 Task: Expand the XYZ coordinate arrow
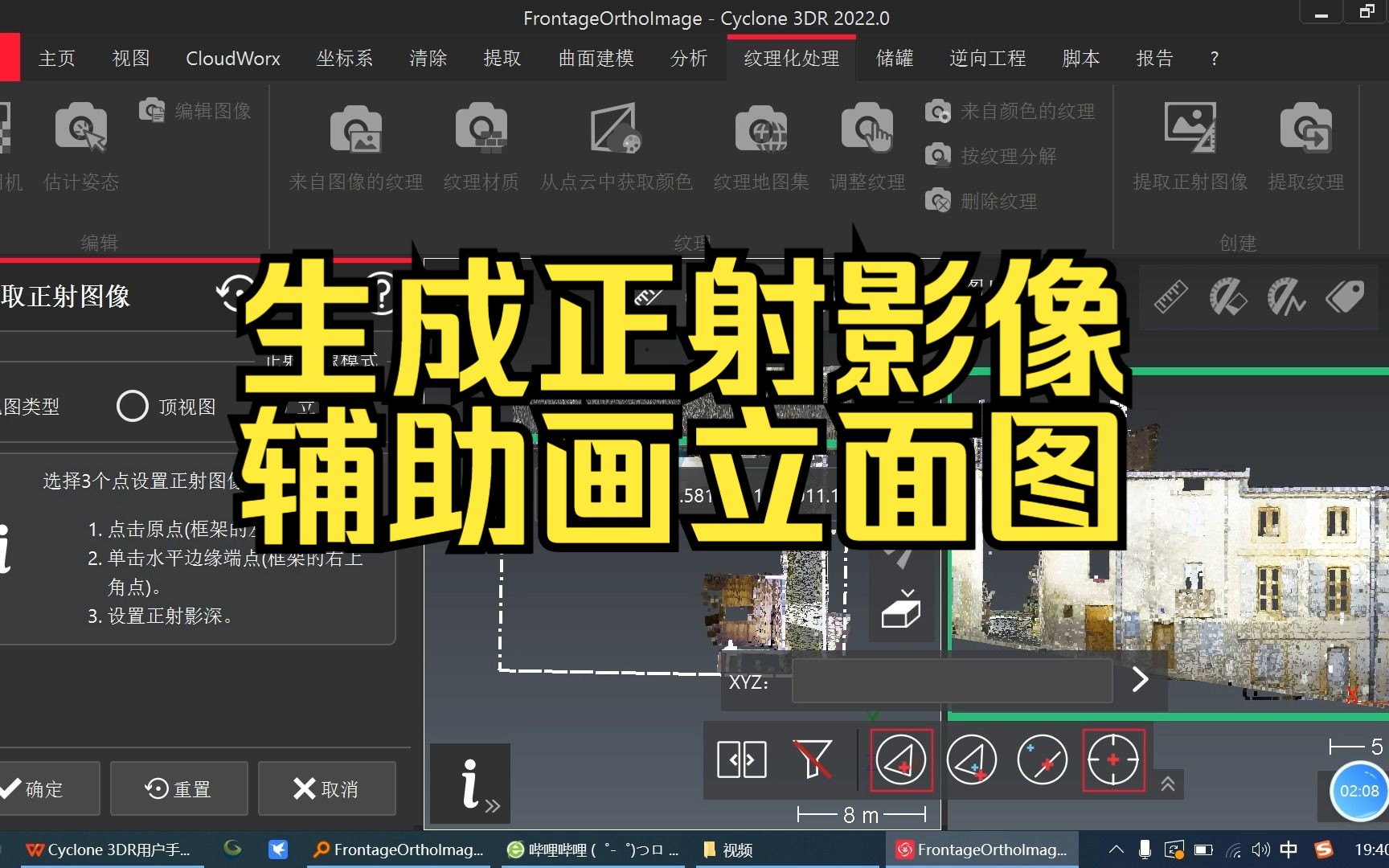tap(1138, 681)
